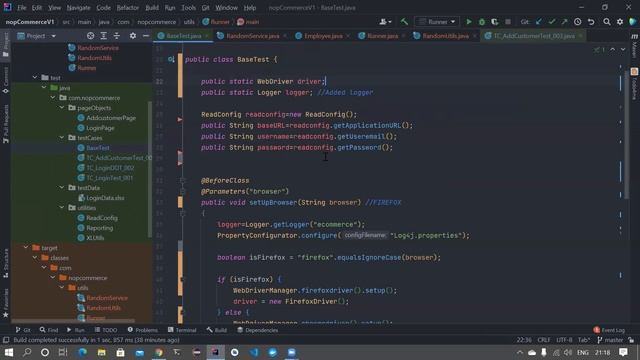Rollback changes with the undo arrow icon
Screen dimensions: 640x360
click(591, 22)
